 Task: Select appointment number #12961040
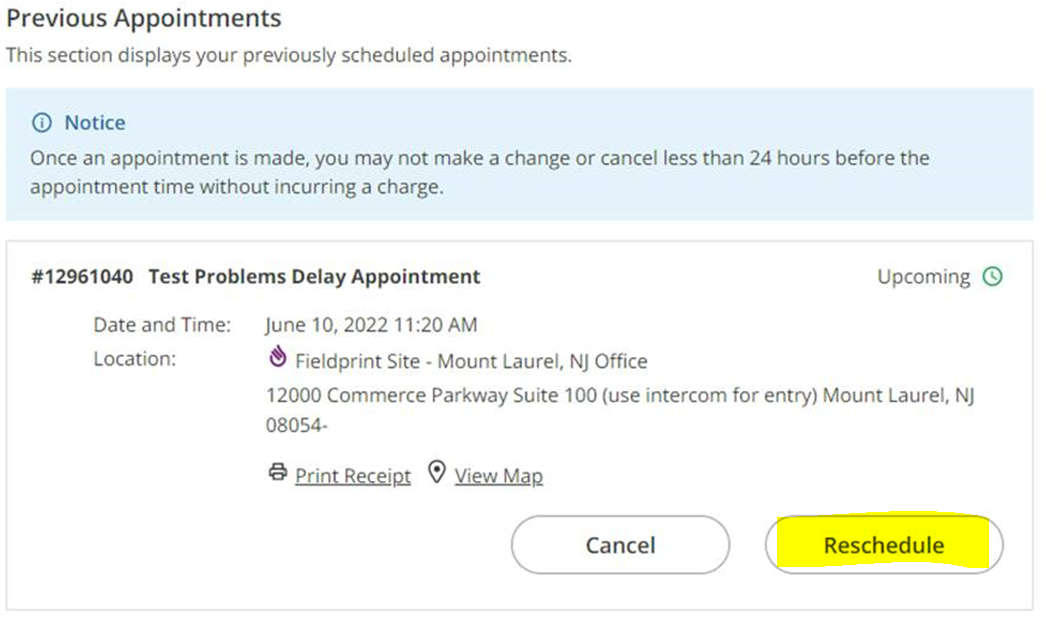82,277
